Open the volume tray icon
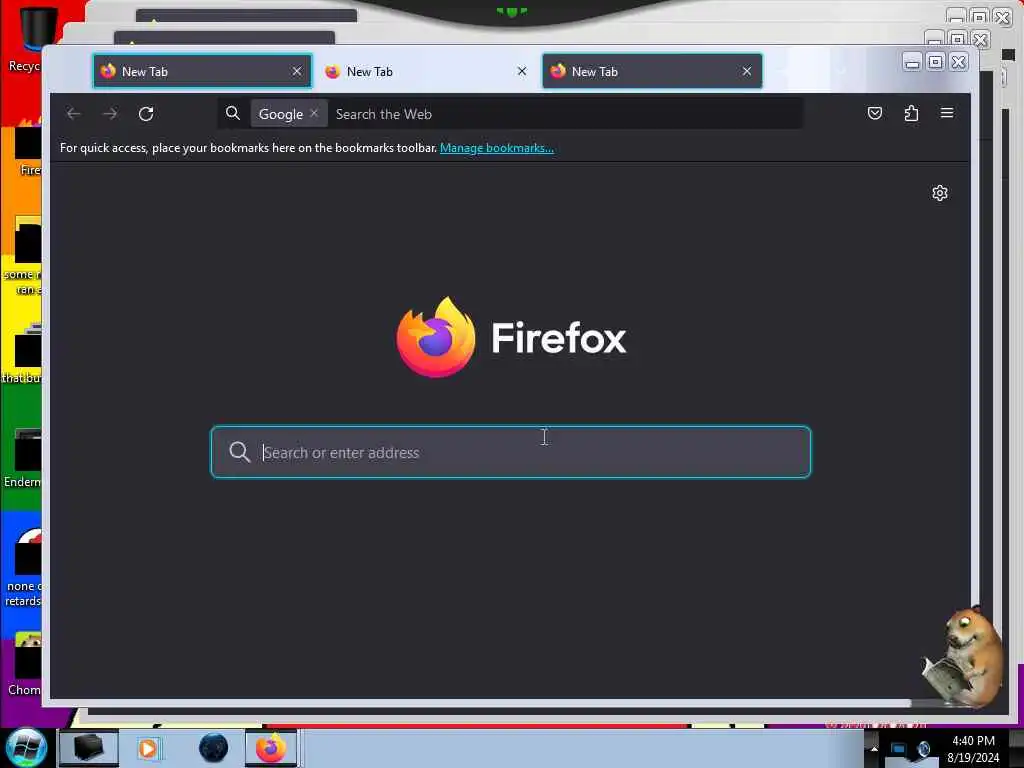The height and width of the screenshot is (768, 1024). pyautogui.click(x=923, y=749)
